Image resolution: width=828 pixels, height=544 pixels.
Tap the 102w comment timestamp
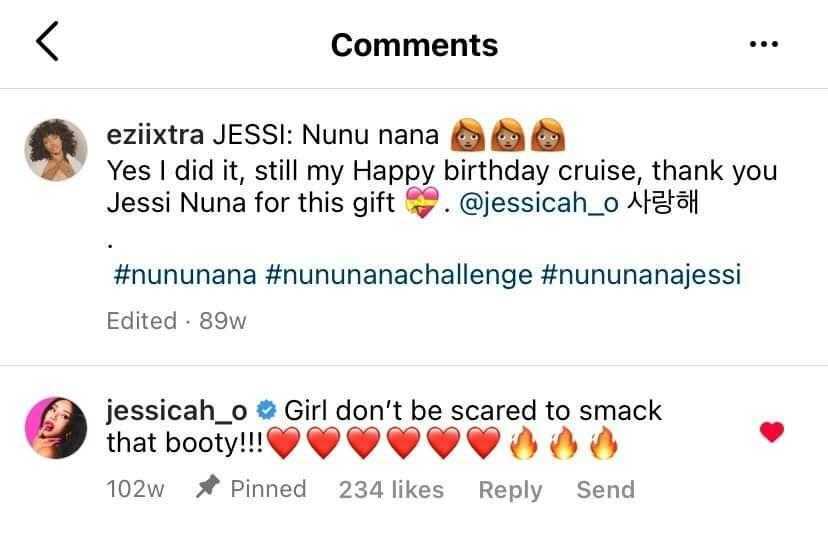135,489
